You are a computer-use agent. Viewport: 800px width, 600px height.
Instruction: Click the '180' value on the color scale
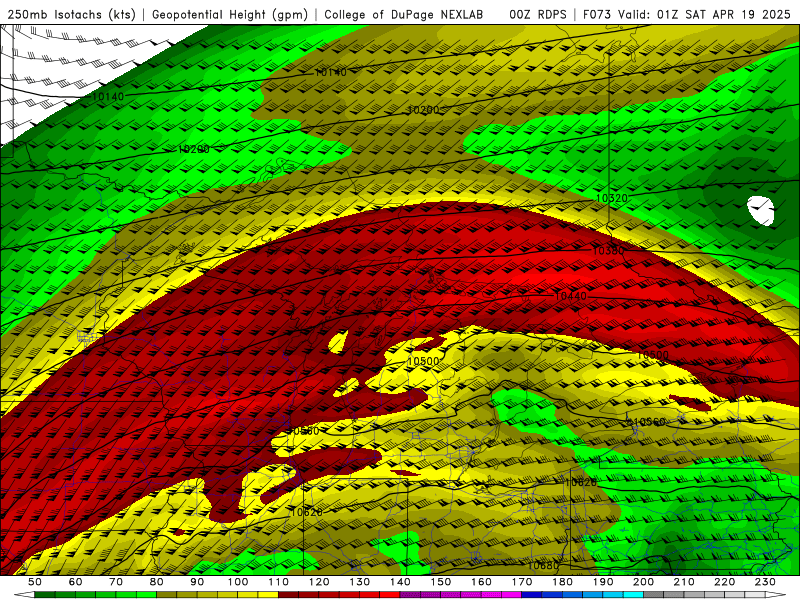click(x=562, y=582)
